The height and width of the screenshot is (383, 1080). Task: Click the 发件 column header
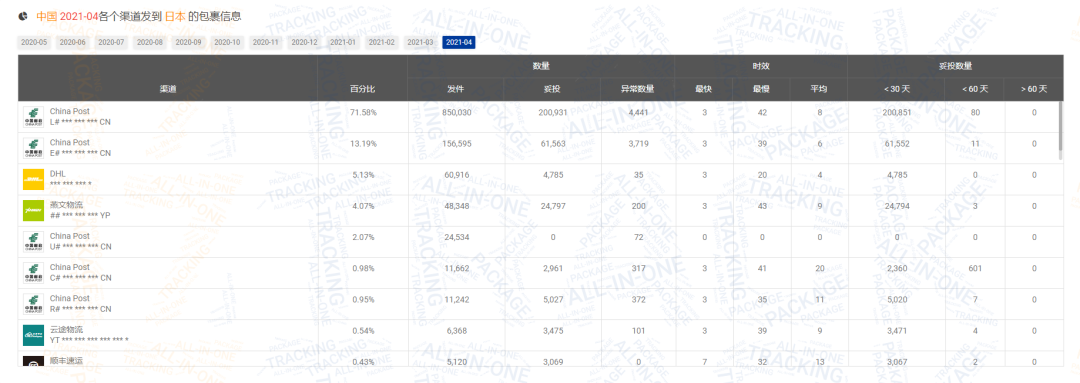click(456, 90)
